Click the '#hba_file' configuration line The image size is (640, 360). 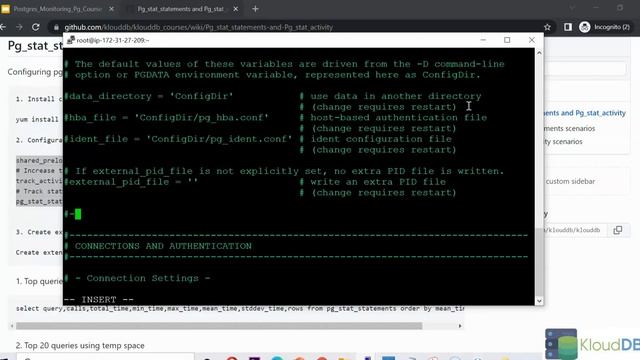point(167,118)
